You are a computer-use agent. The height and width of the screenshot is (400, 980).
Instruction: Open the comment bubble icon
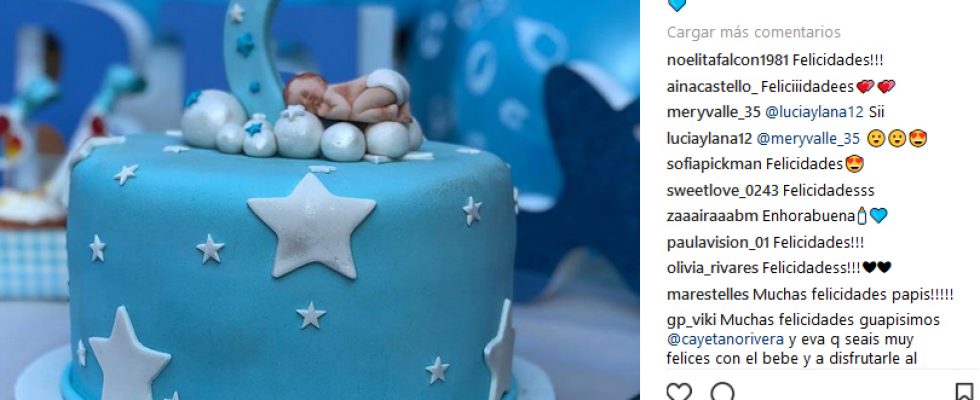(x=722, y=392)
